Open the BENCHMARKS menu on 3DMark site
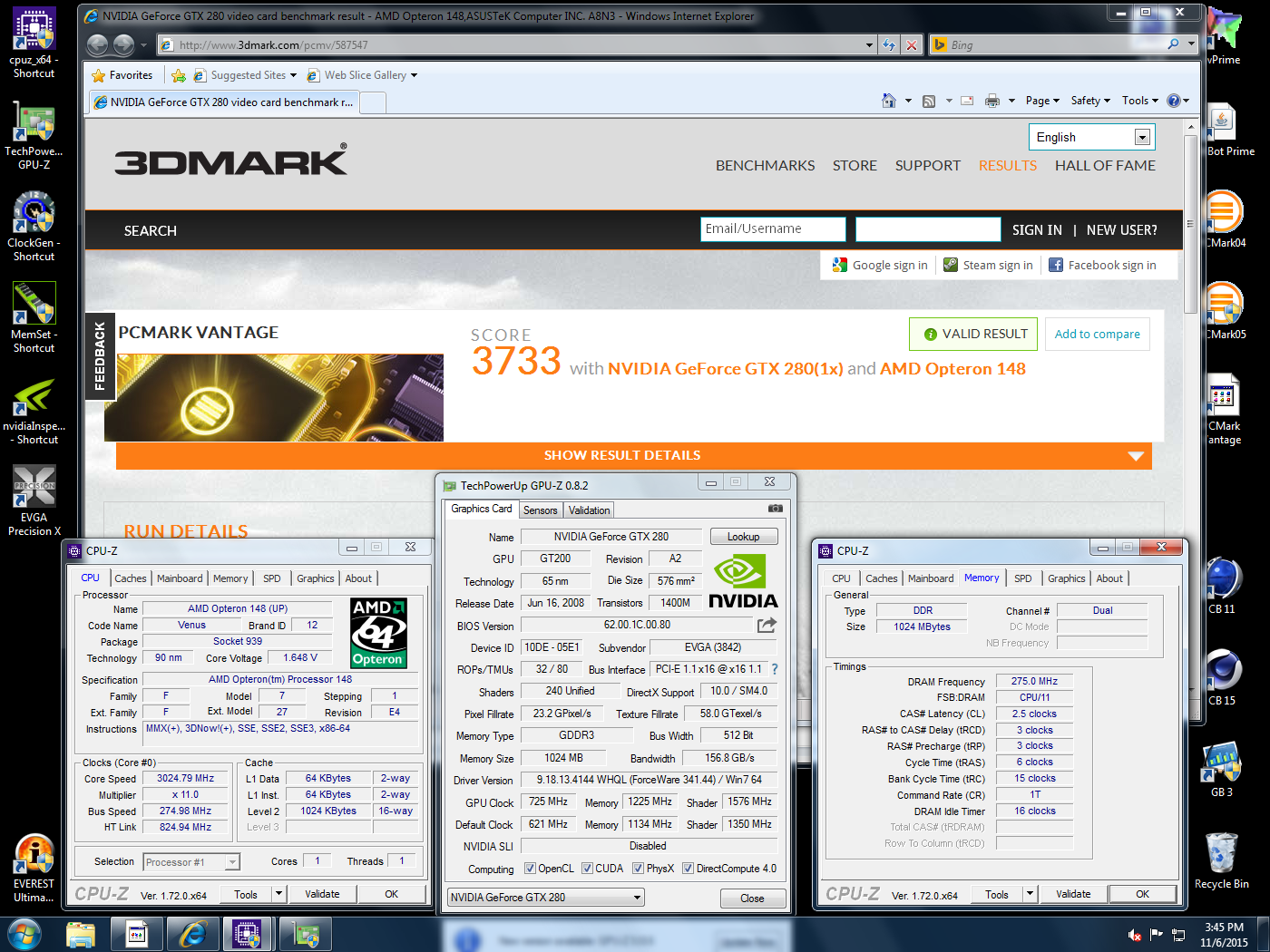 pos(765,165)
